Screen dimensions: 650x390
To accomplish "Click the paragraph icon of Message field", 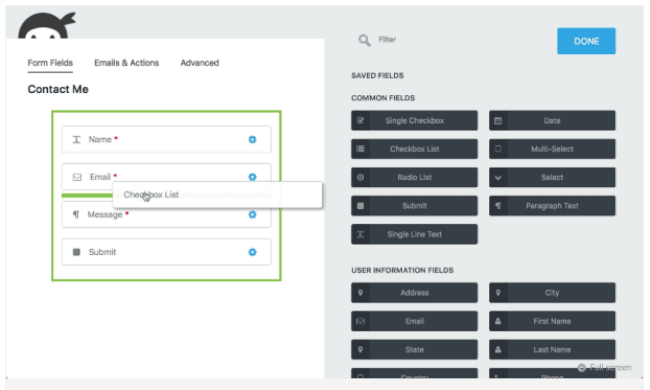I will click(76, 214).
